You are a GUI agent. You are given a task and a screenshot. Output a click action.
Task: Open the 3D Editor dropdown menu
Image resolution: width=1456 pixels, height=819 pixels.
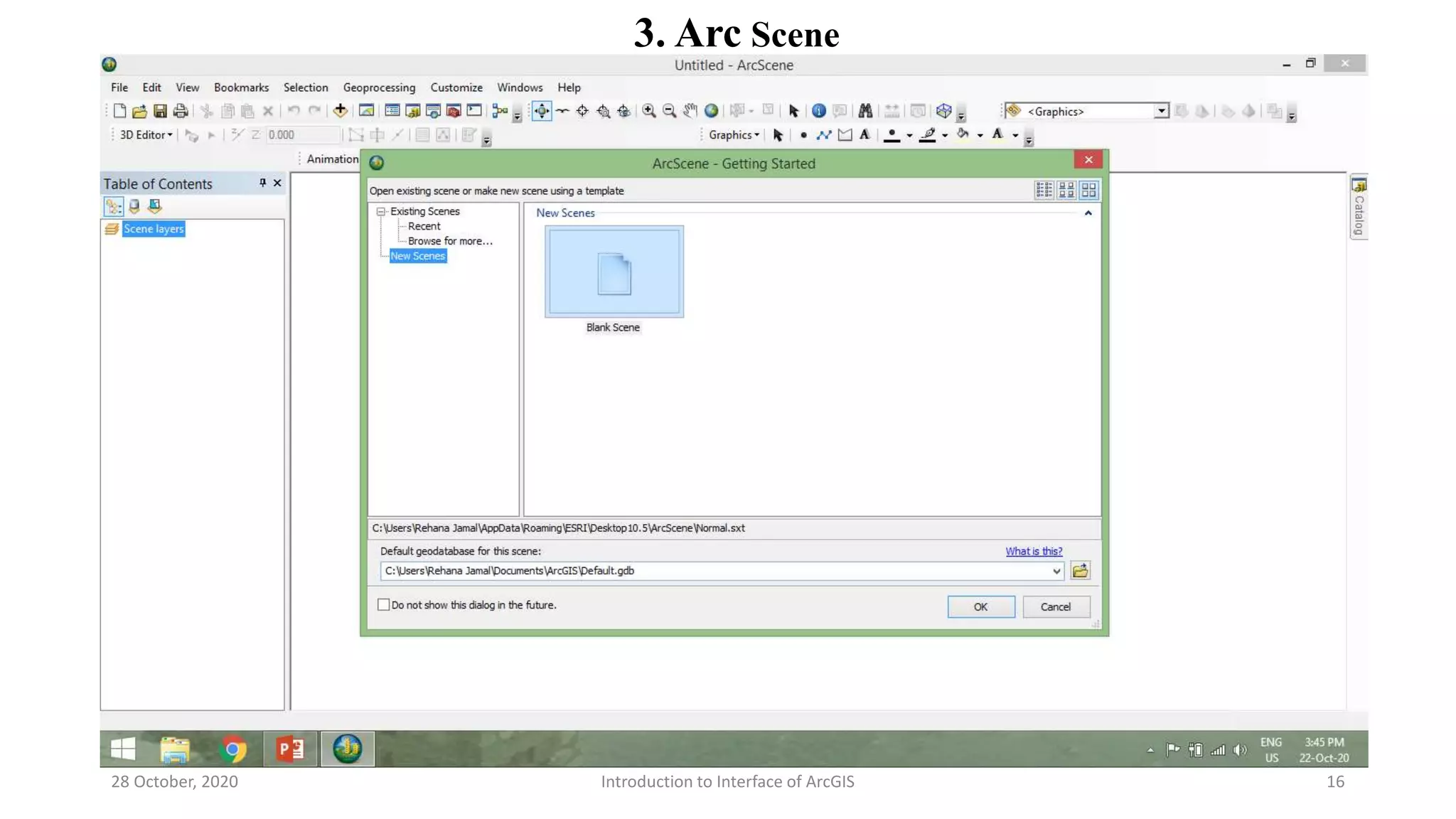click(146, 135)
